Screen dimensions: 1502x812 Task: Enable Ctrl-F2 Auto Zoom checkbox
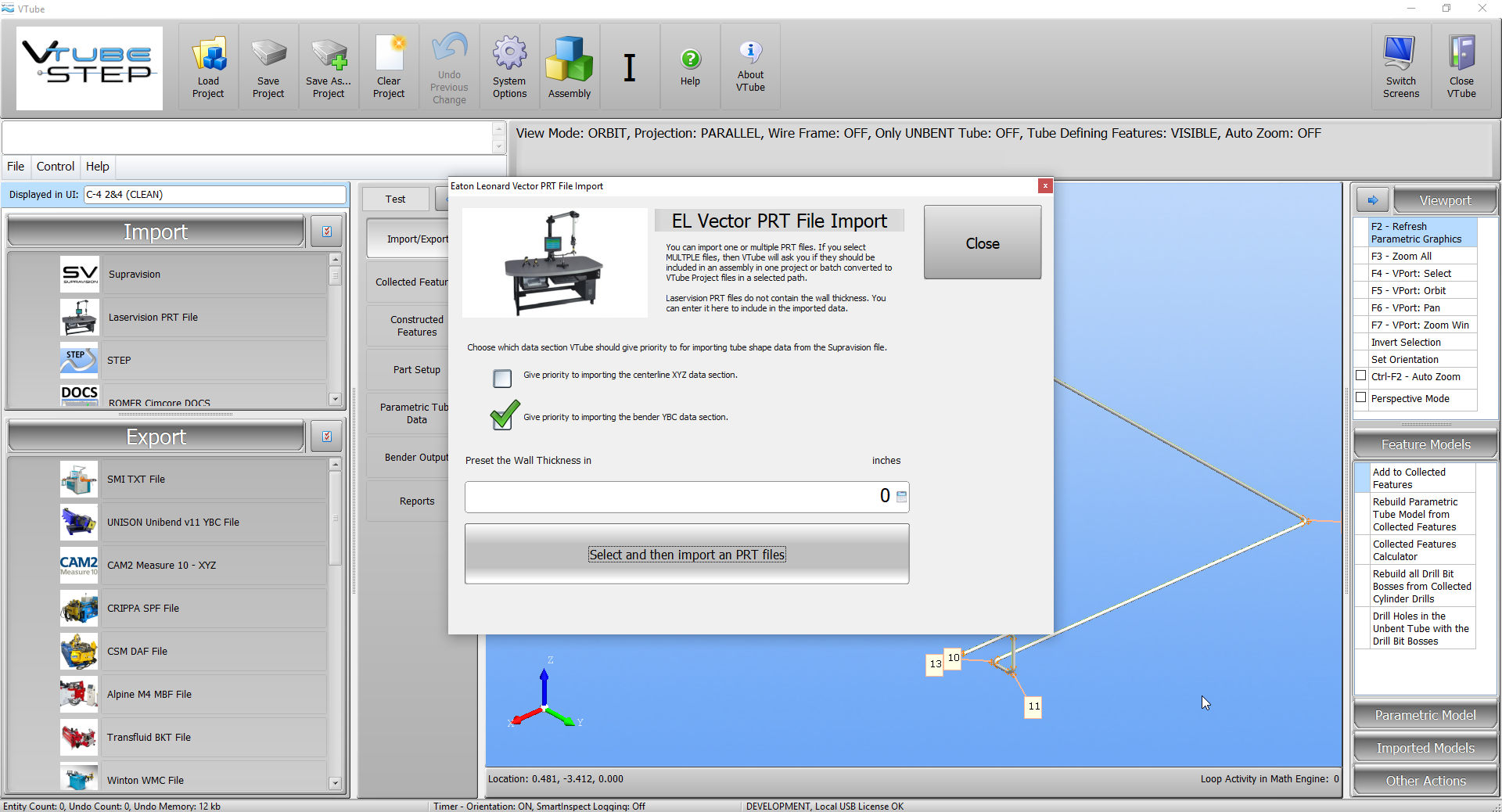click(1361, 376)
